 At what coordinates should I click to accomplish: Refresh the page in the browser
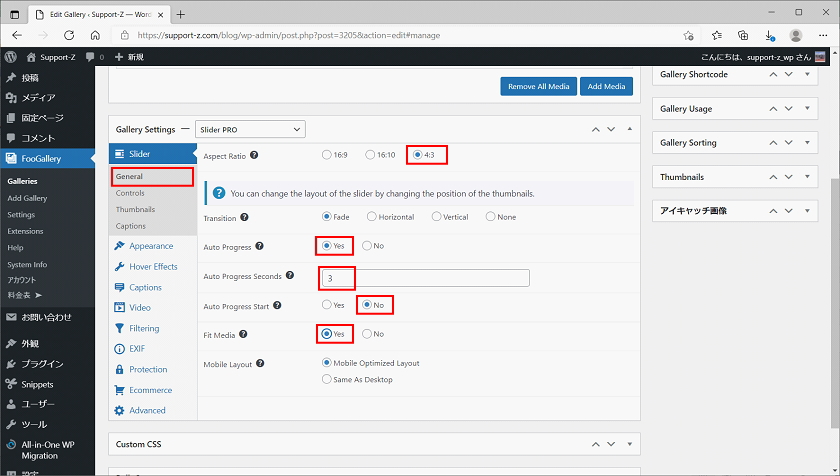(69, 34)
